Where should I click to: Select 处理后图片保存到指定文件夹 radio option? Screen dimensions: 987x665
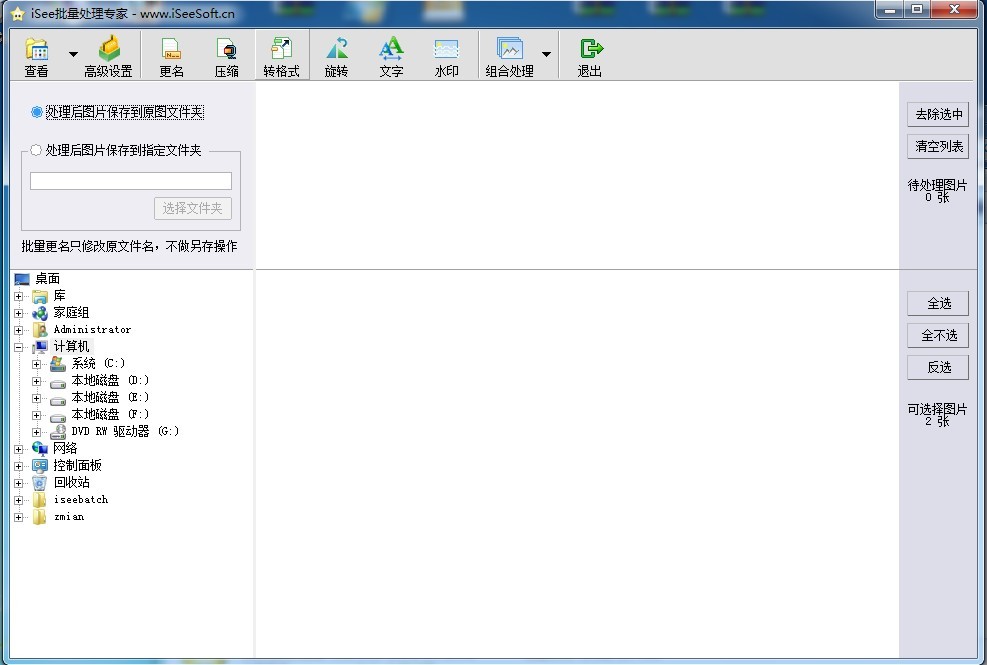pos(37,151)
